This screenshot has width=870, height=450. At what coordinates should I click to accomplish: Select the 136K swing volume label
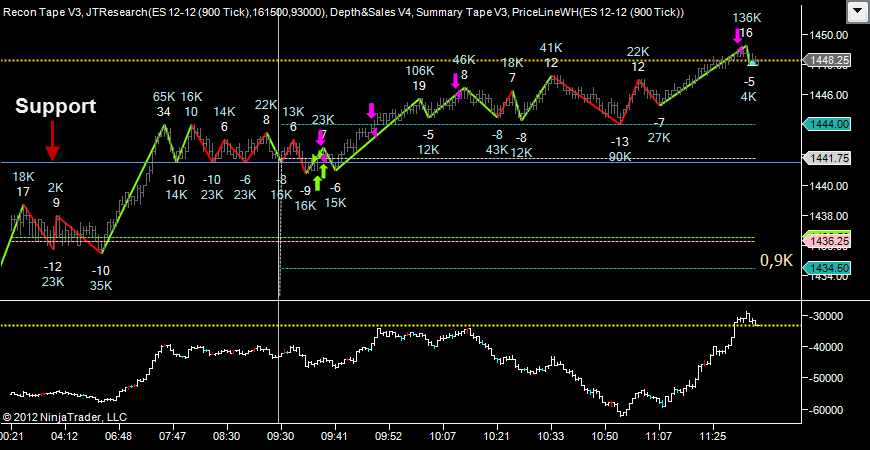coord(747,18)
